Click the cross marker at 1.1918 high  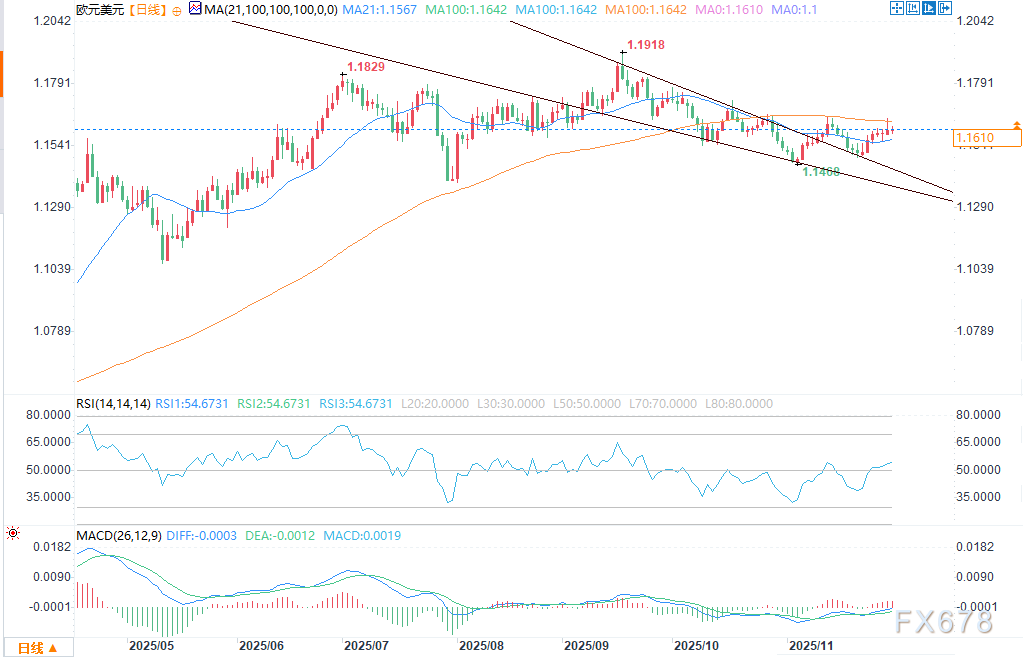pyautogui.click(x=622, y=52)
